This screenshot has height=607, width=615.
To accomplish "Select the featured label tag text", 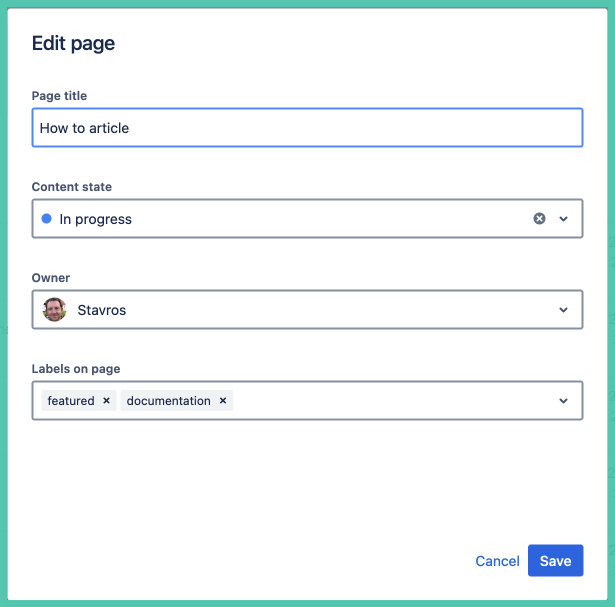I will 70,401.
